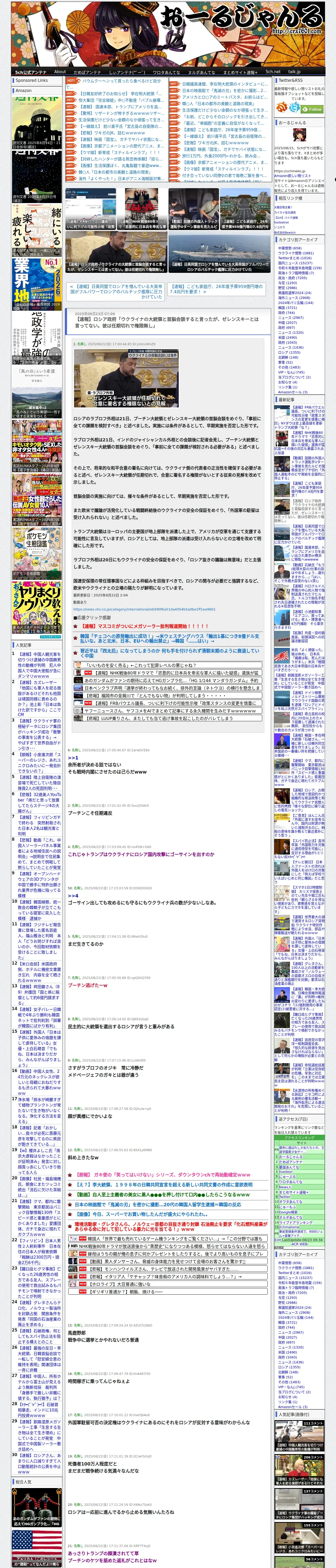336x1568 pixels.
Task: Click the green Follow button
Action: (x=312, y=109)
